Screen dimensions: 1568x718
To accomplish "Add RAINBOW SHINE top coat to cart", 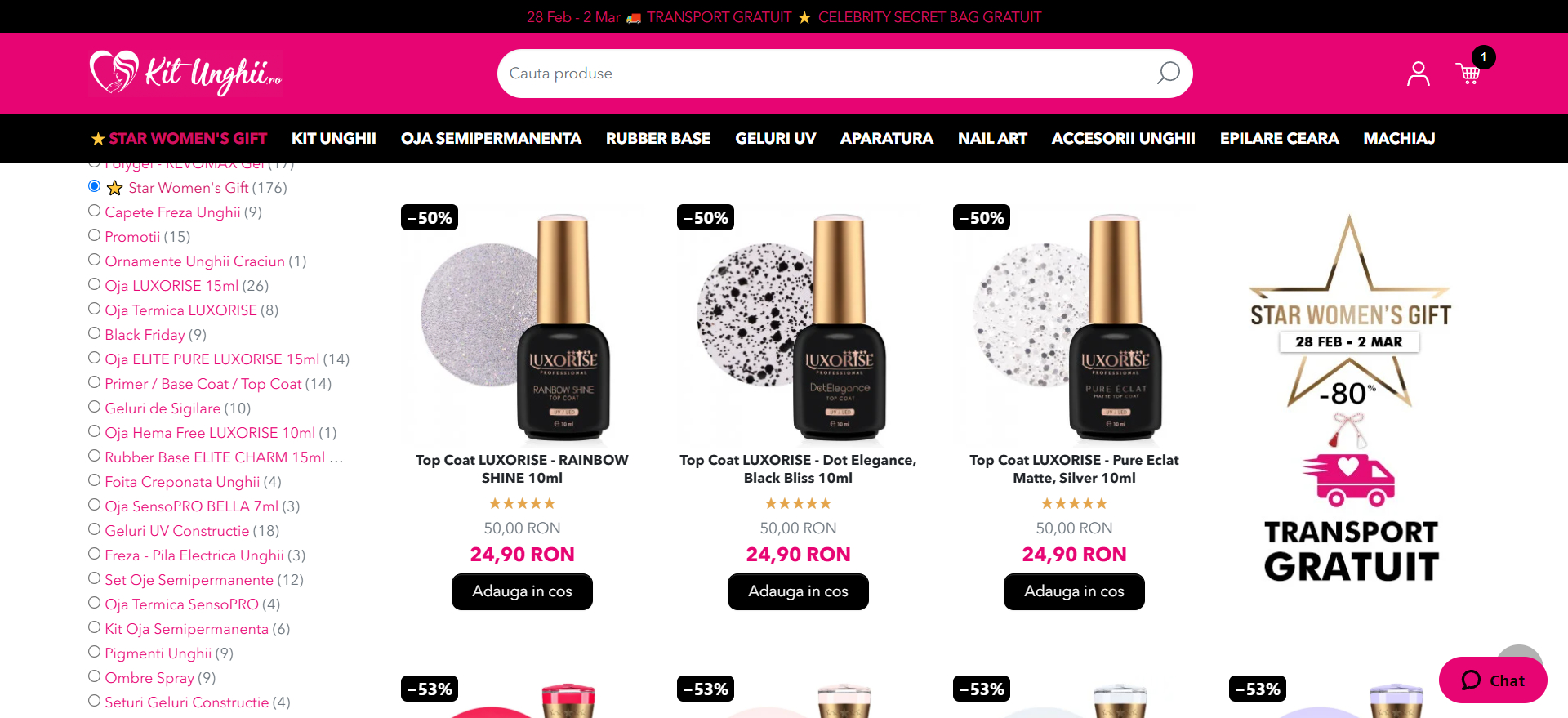I will tap(522, 591).
